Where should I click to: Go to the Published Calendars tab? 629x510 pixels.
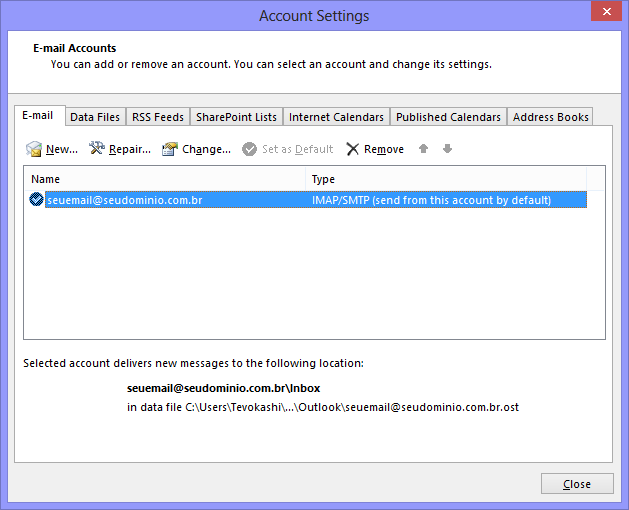pos(448,117)
